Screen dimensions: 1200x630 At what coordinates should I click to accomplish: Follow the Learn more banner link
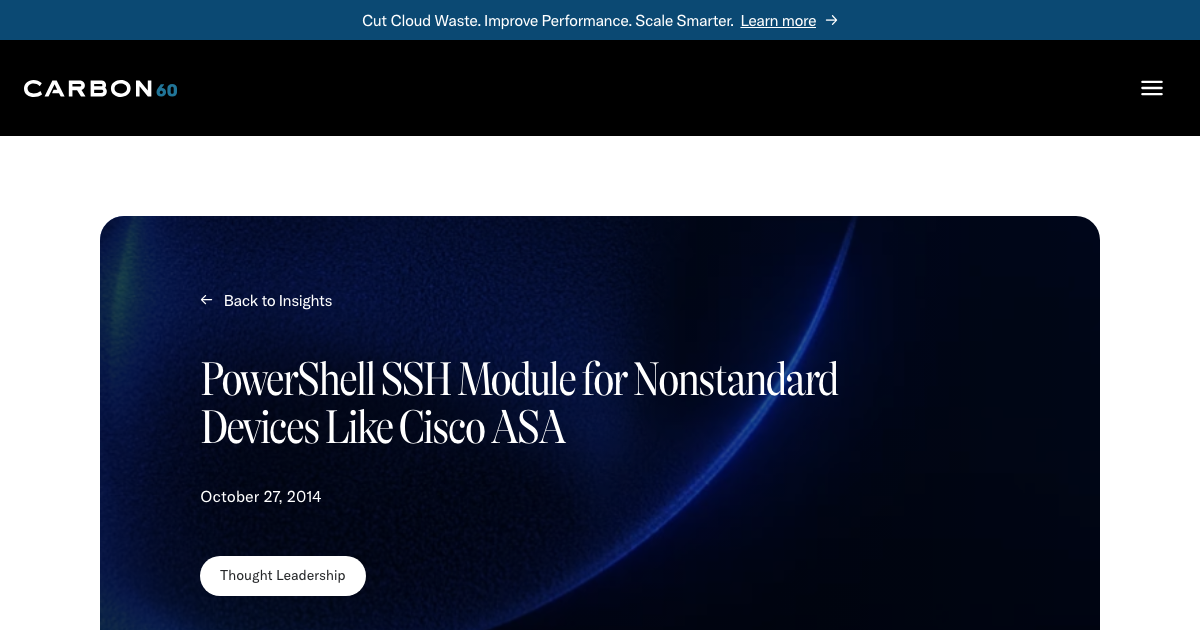(x=778, y=20)
